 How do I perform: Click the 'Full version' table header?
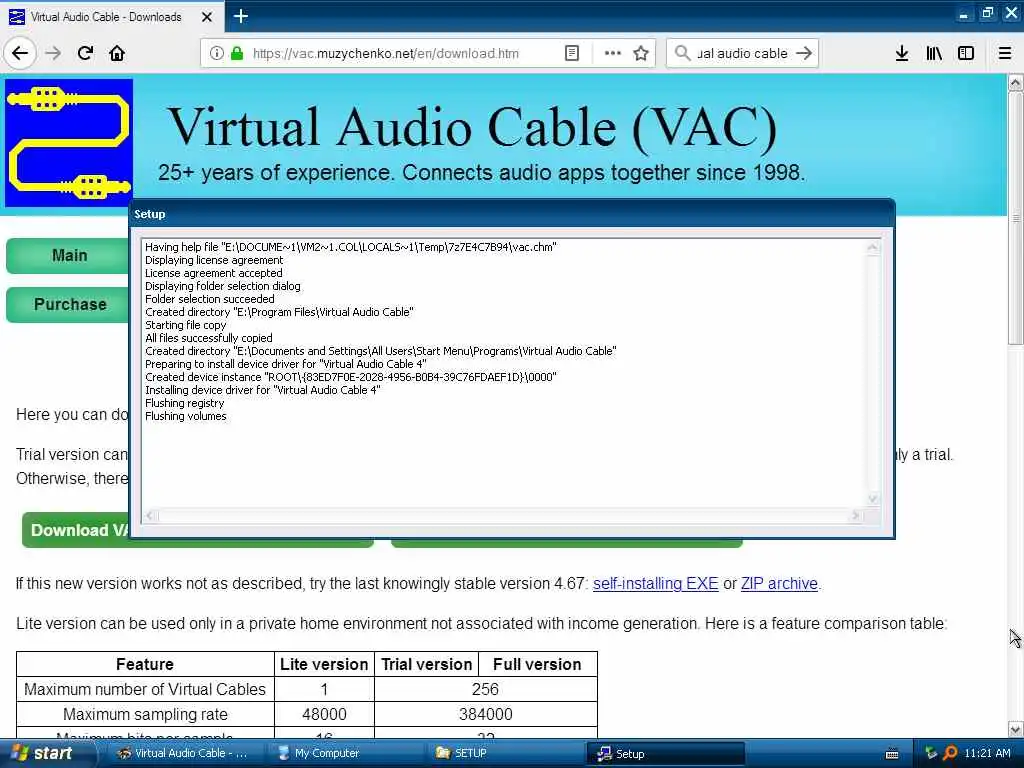click(537, 664)
